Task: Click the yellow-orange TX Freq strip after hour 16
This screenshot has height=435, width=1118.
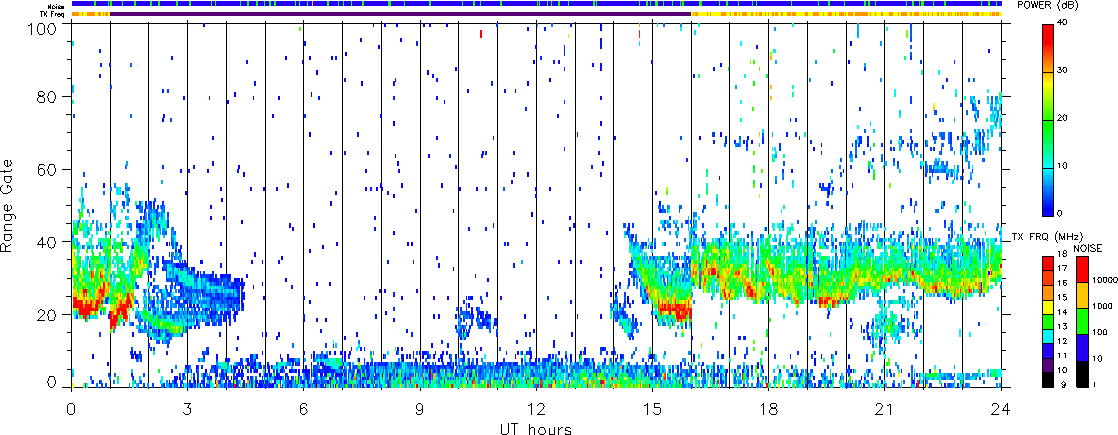Action: 846,14
